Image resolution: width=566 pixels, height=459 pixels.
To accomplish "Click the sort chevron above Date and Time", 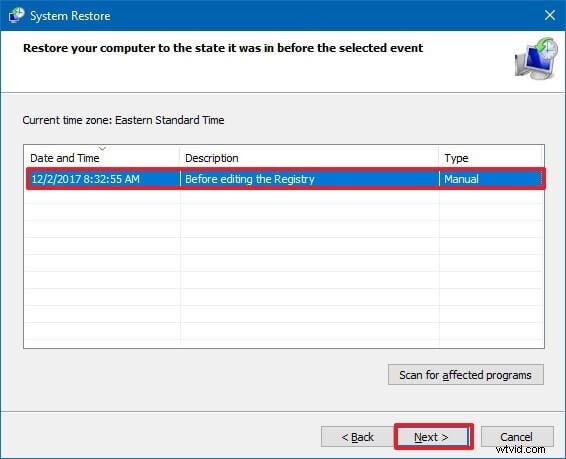I will (x=102, y=148).
